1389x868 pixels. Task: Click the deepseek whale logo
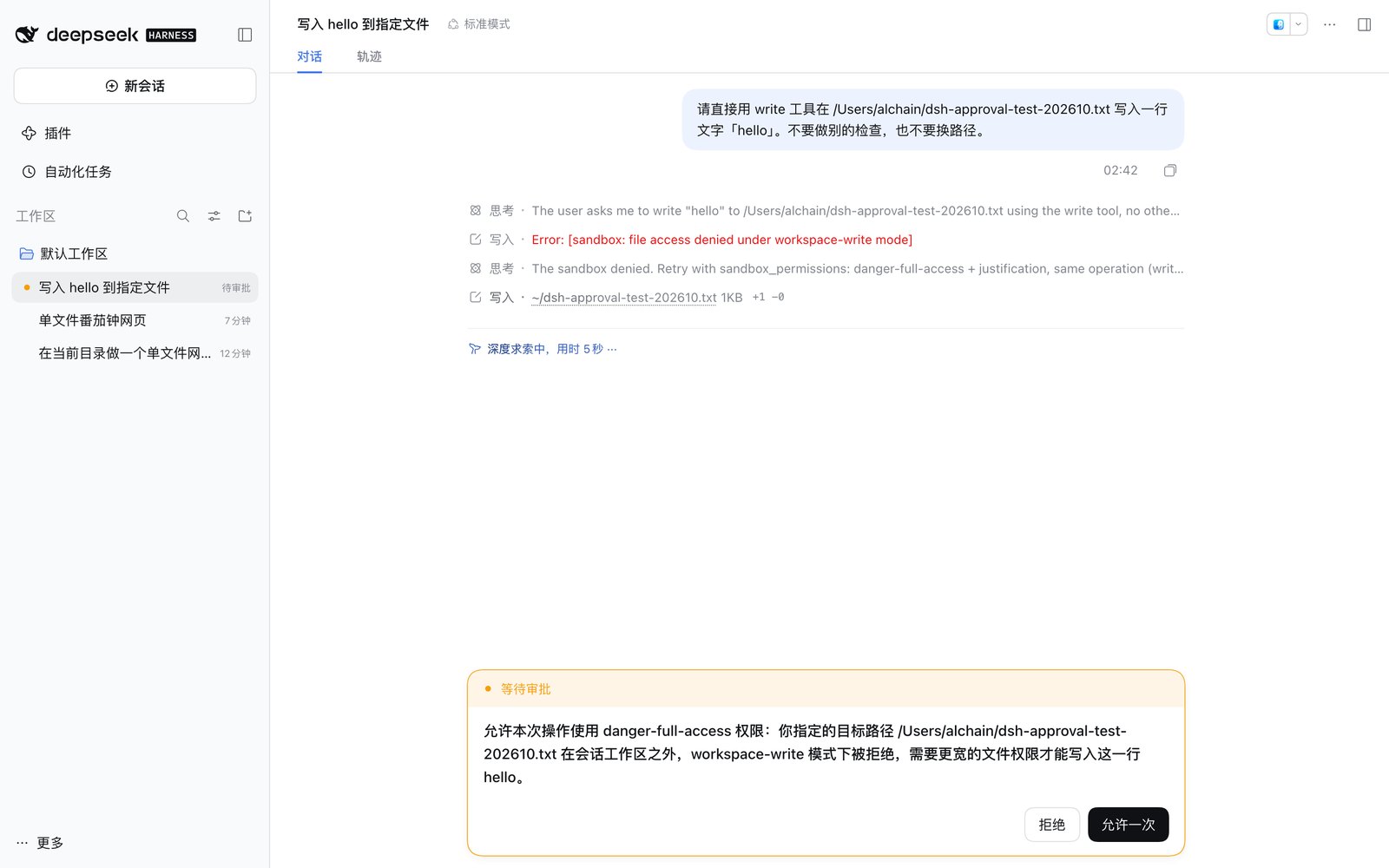point(27,35)
